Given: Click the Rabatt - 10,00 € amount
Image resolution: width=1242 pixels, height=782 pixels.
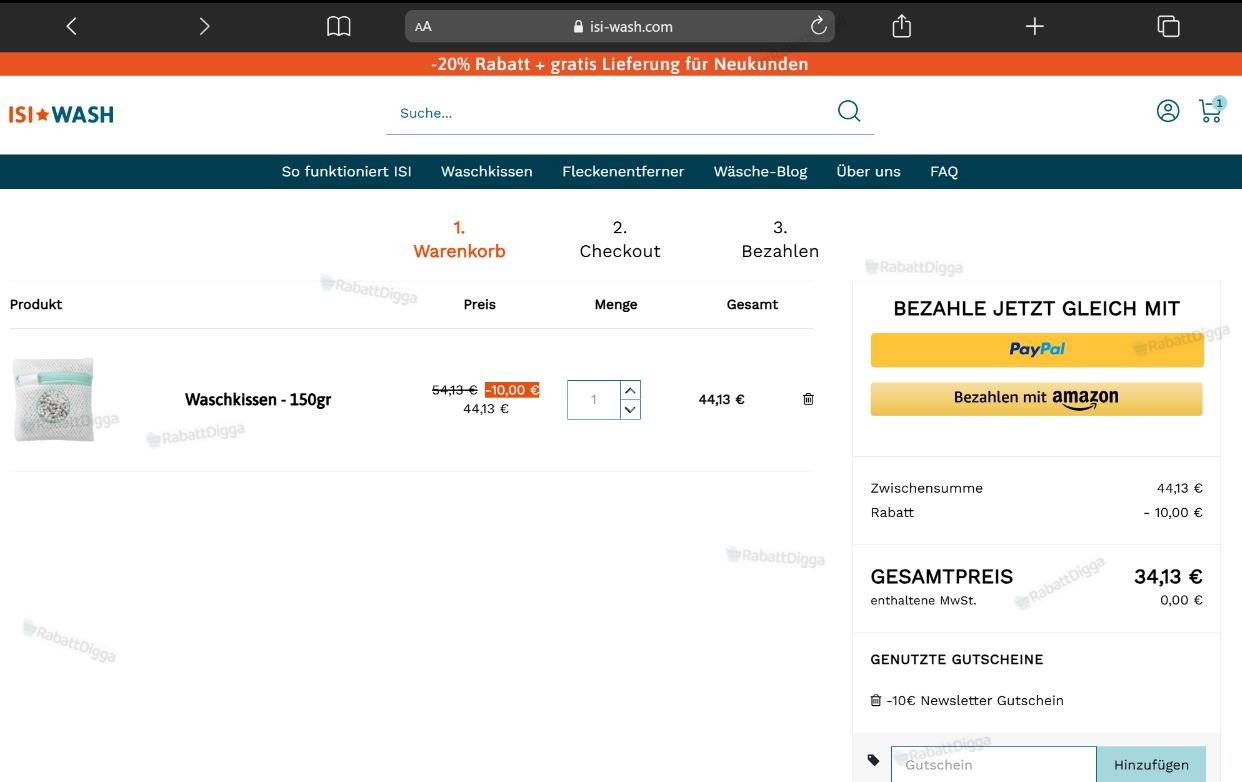Looking at the screenshot, I should 1173,512.
